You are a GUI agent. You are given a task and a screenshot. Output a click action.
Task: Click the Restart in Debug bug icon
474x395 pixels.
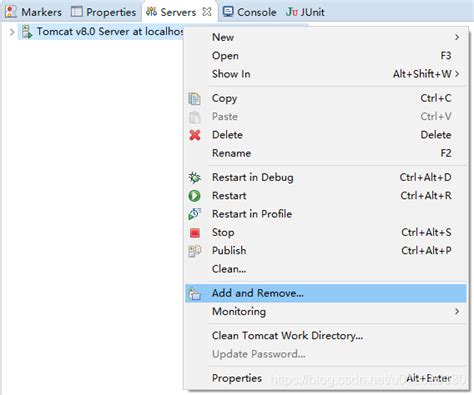pyautogui.click(x=195, y=178)
